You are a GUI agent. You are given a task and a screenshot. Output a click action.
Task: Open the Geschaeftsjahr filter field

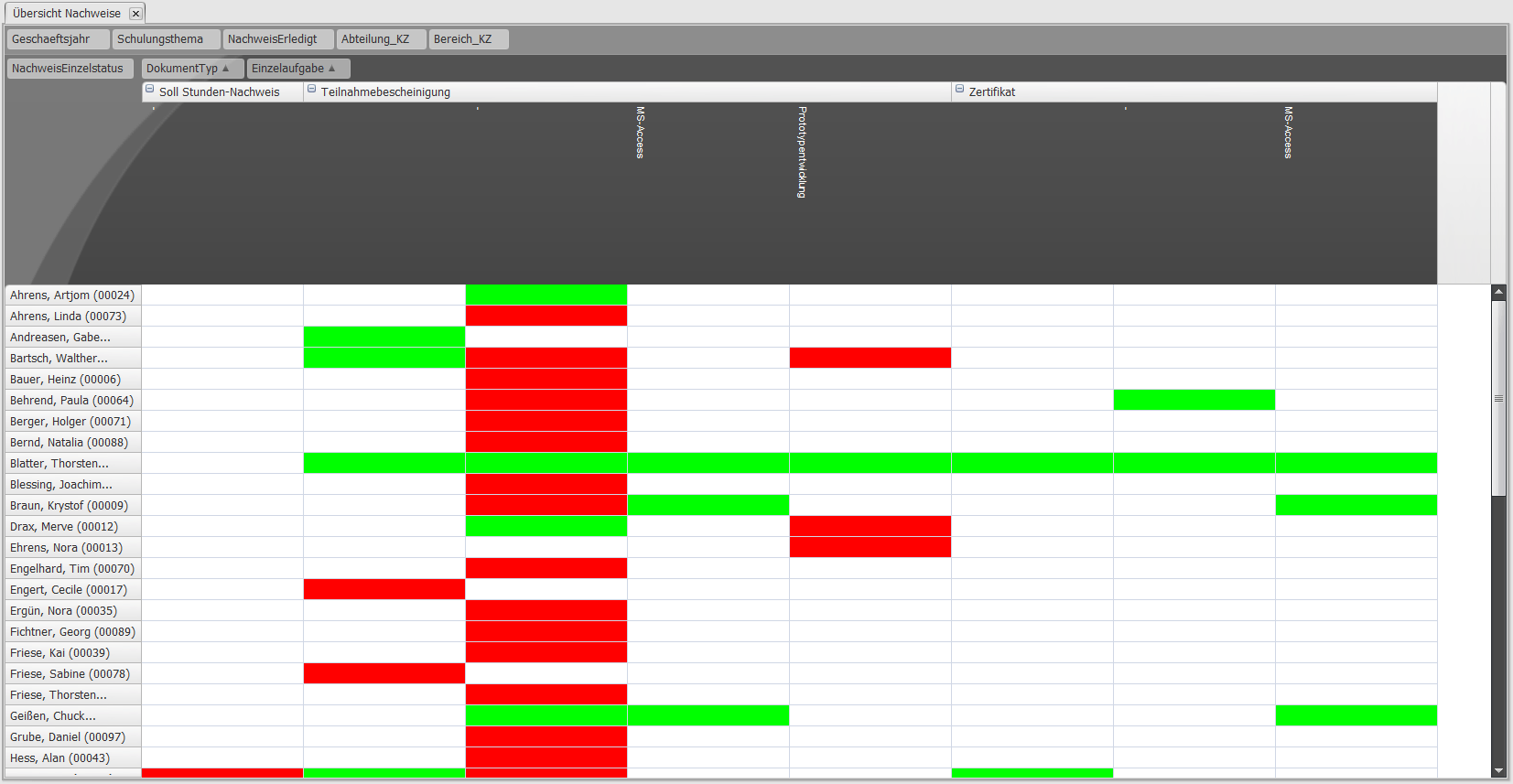[x=58, y=39]
